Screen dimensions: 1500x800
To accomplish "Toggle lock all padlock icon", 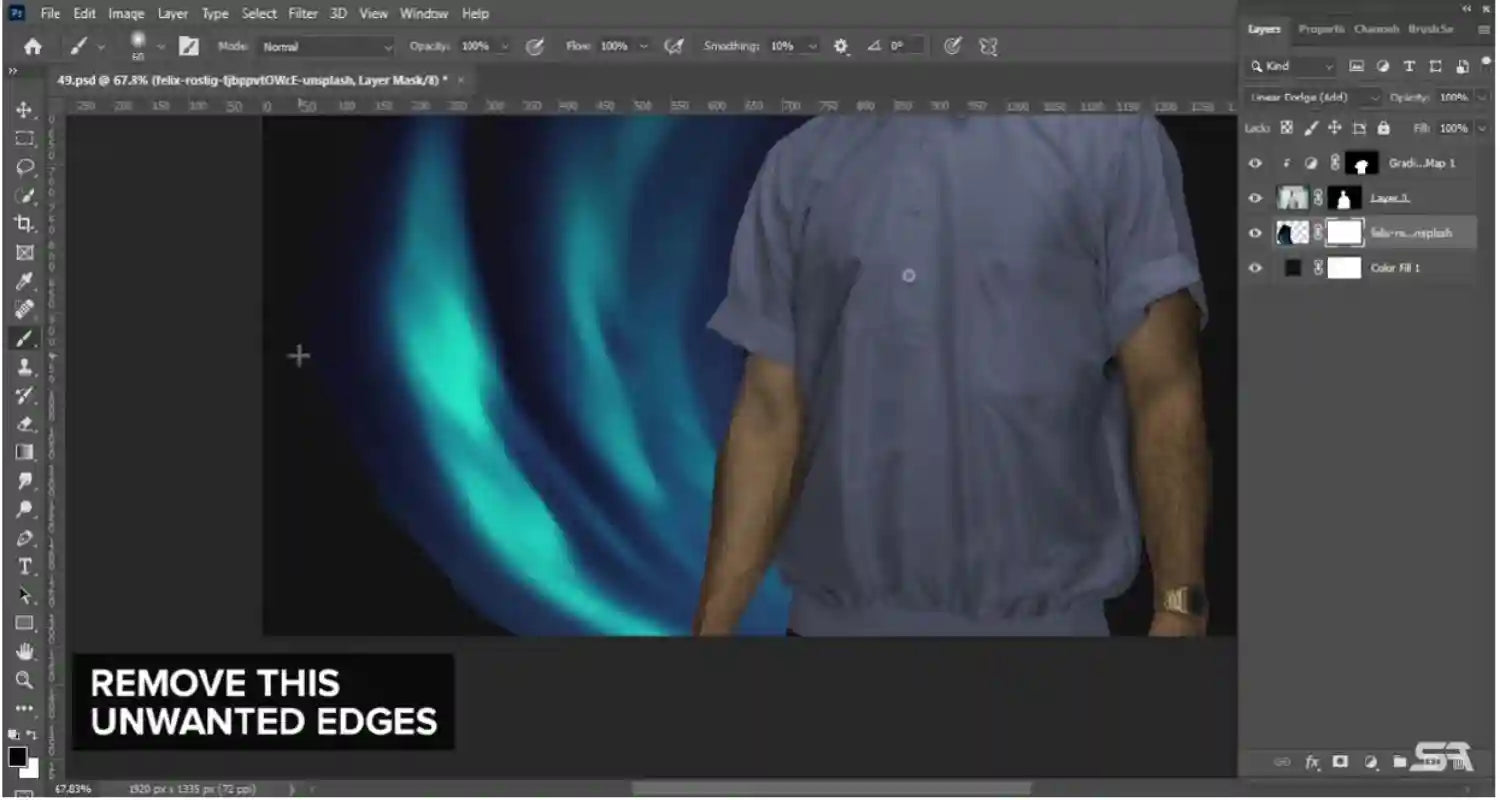I will point(1383,128).
